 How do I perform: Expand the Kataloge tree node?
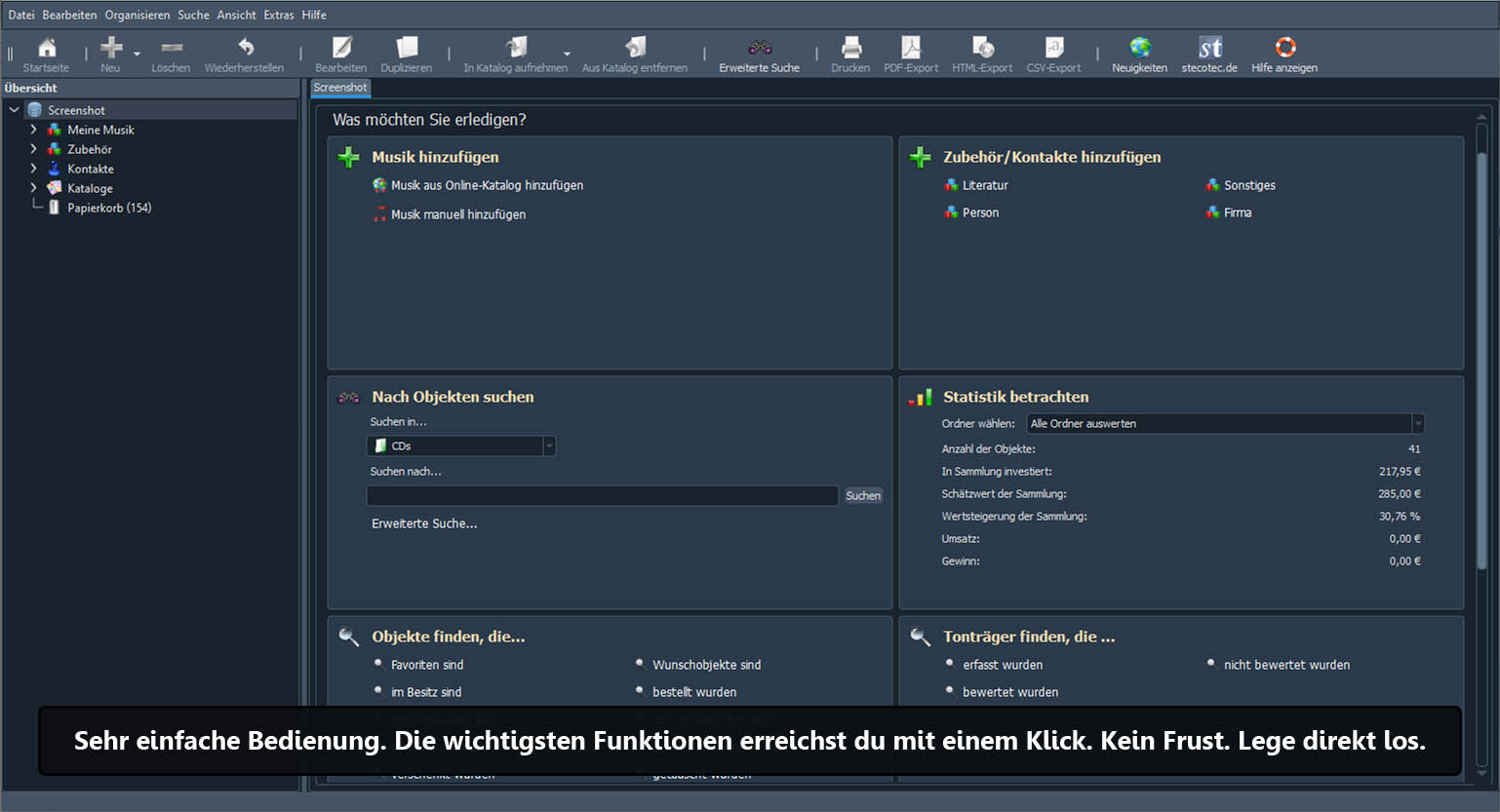click(x=33, y=188)
